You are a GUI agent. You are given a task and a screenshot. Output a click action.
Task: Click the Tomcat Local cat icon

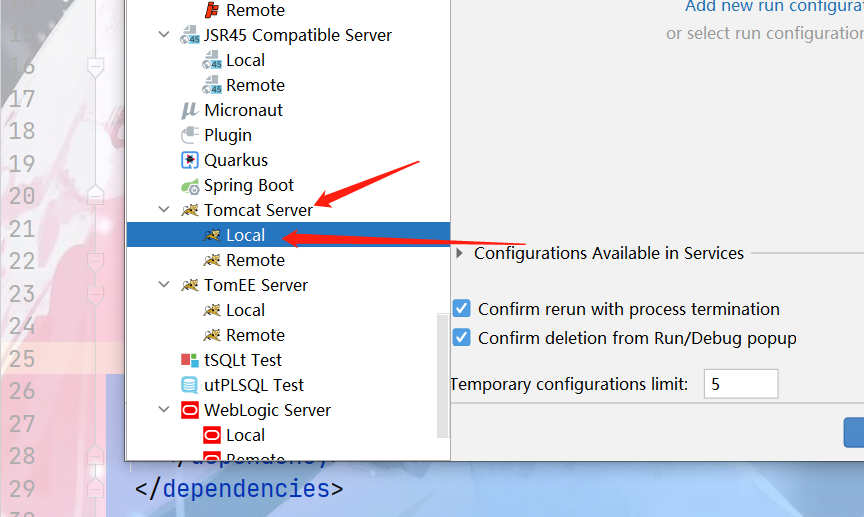tap(212, 235)
